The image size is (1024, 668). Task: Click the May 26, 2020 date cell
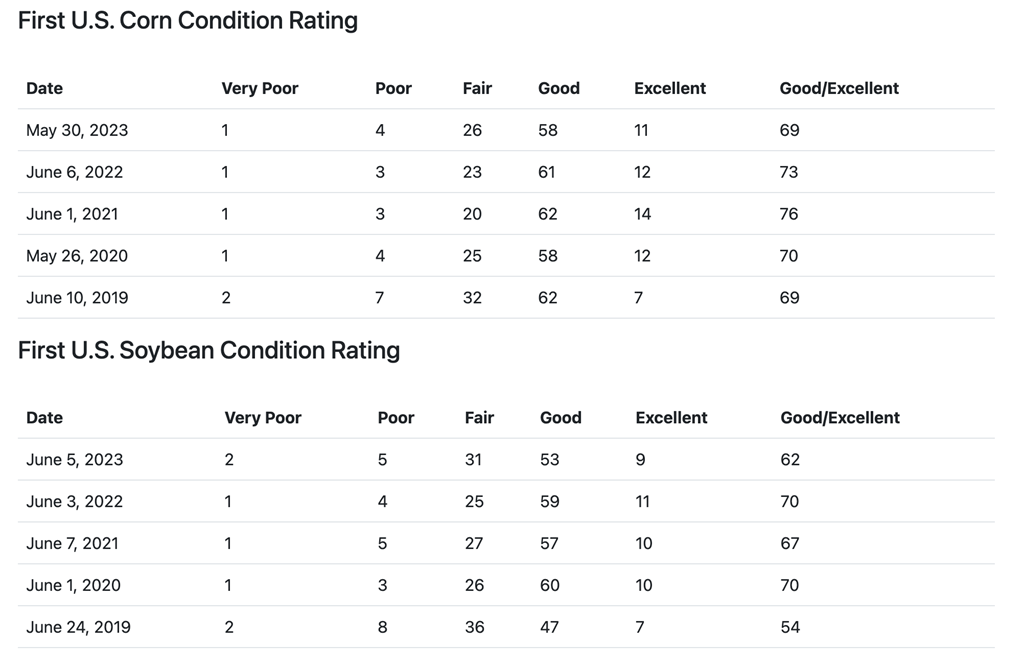[76, 256]
